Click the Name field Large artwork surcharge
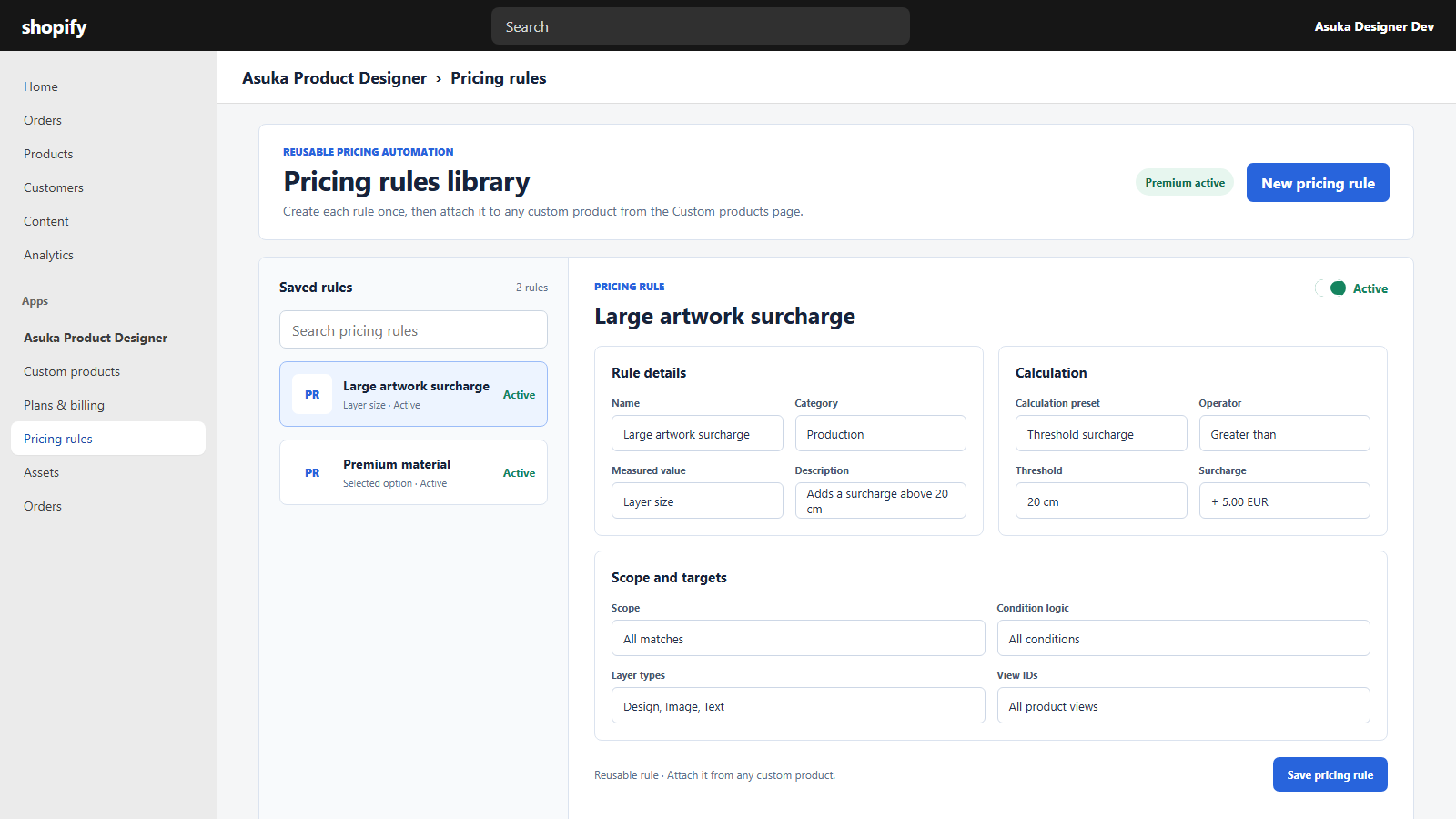Screen dimensions: 1456x819 pos(697,434)
